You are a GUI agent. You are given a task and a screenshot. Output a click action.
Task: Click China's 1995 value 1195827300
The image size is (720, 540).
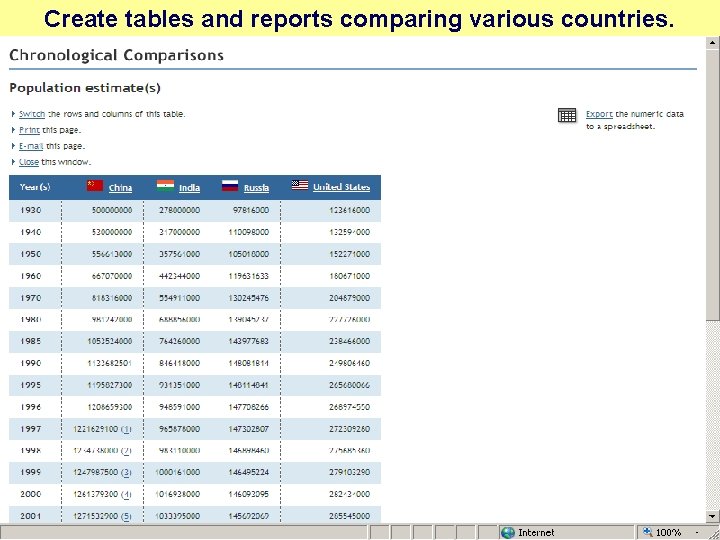point(110,385)
